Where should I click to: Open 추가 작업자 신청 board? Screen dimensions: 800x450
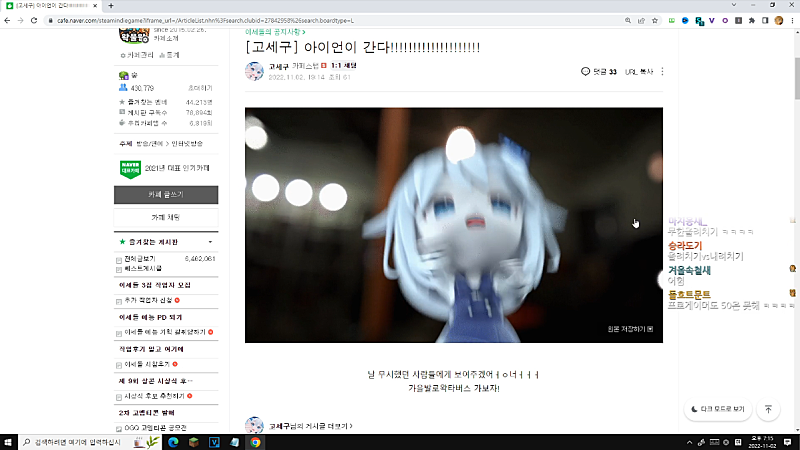pos(148,301)
